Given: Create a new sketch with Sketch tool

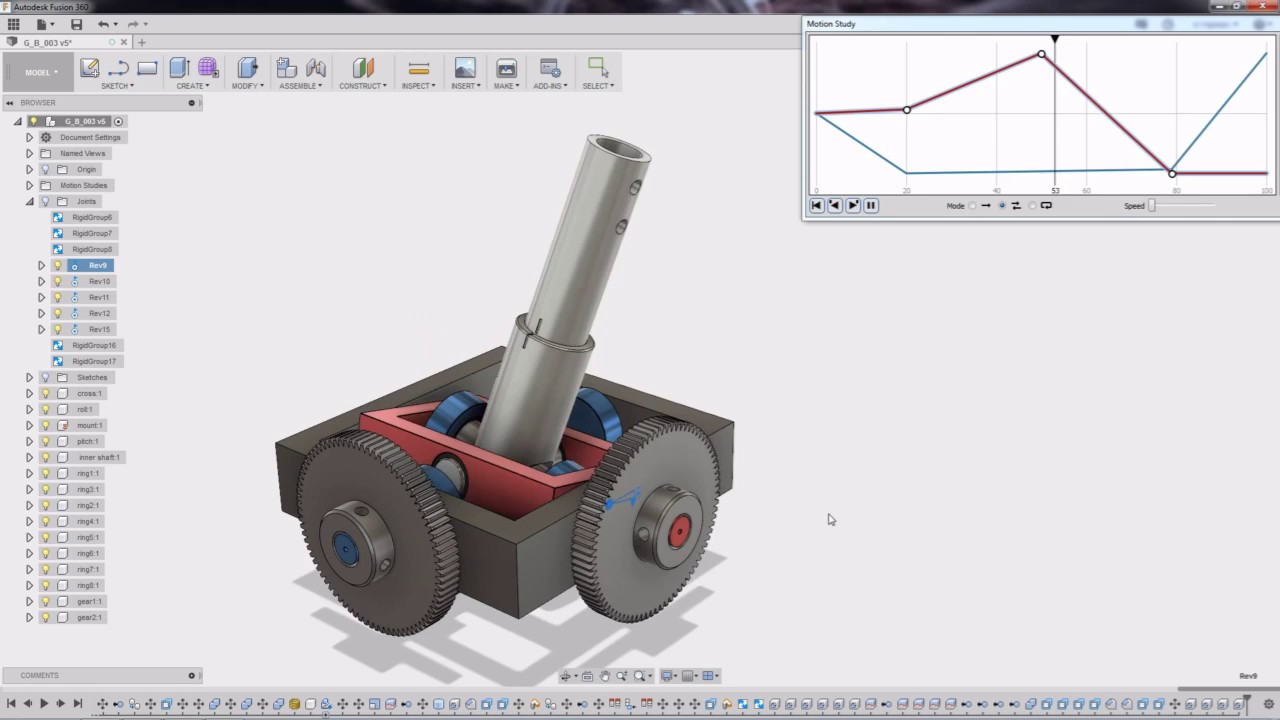Looking at the screenshot, I should coord(90,68).
